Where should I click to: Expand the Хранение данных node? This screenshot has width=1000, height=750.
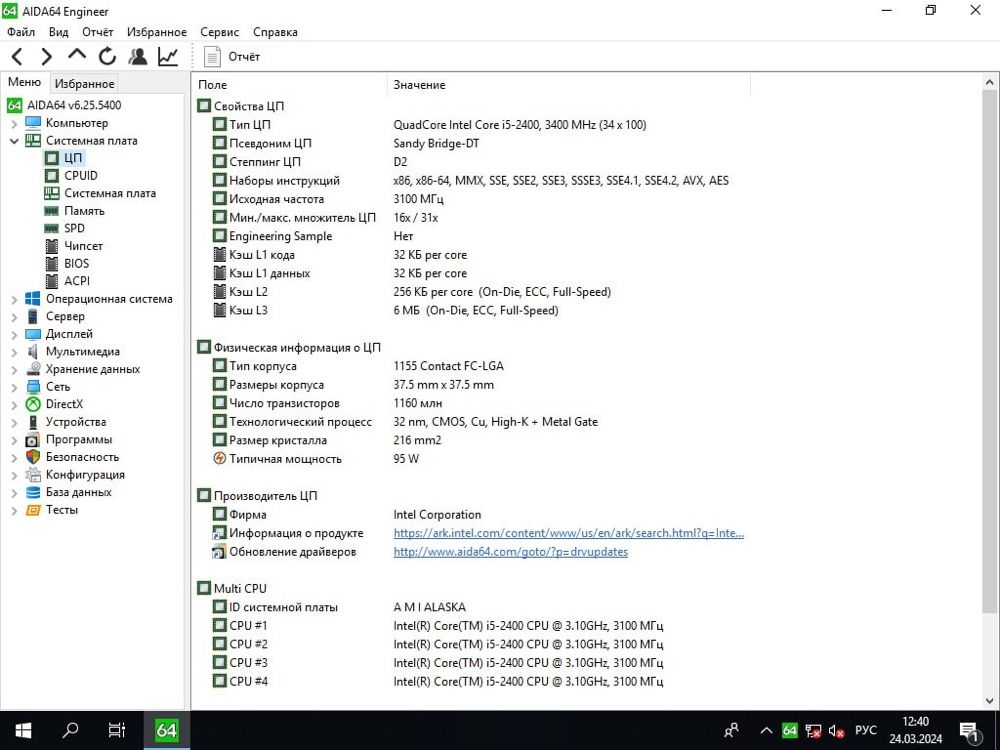(x=14, y=369)
